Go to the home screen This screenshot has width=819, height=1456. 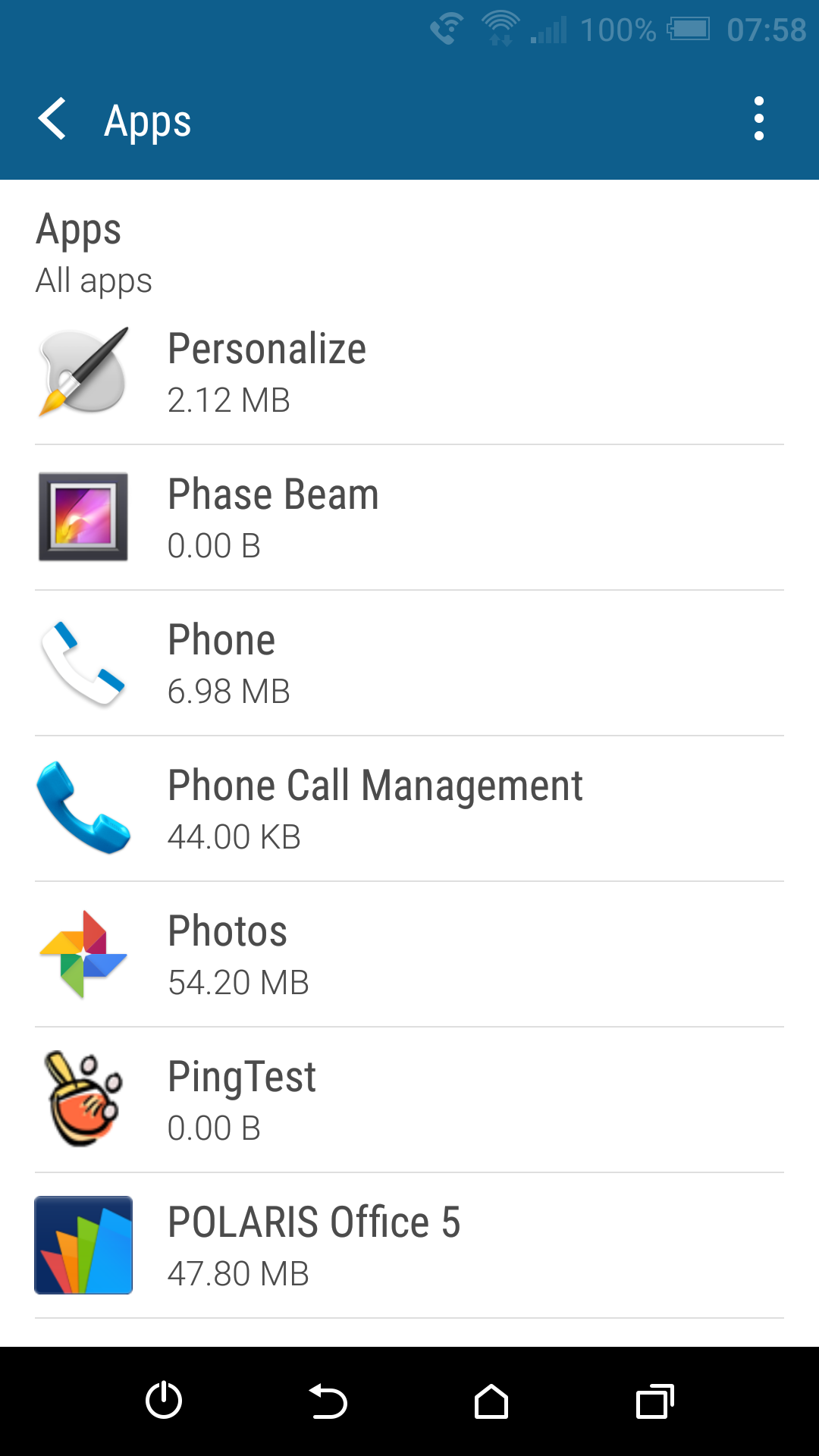pos(491,1401)
